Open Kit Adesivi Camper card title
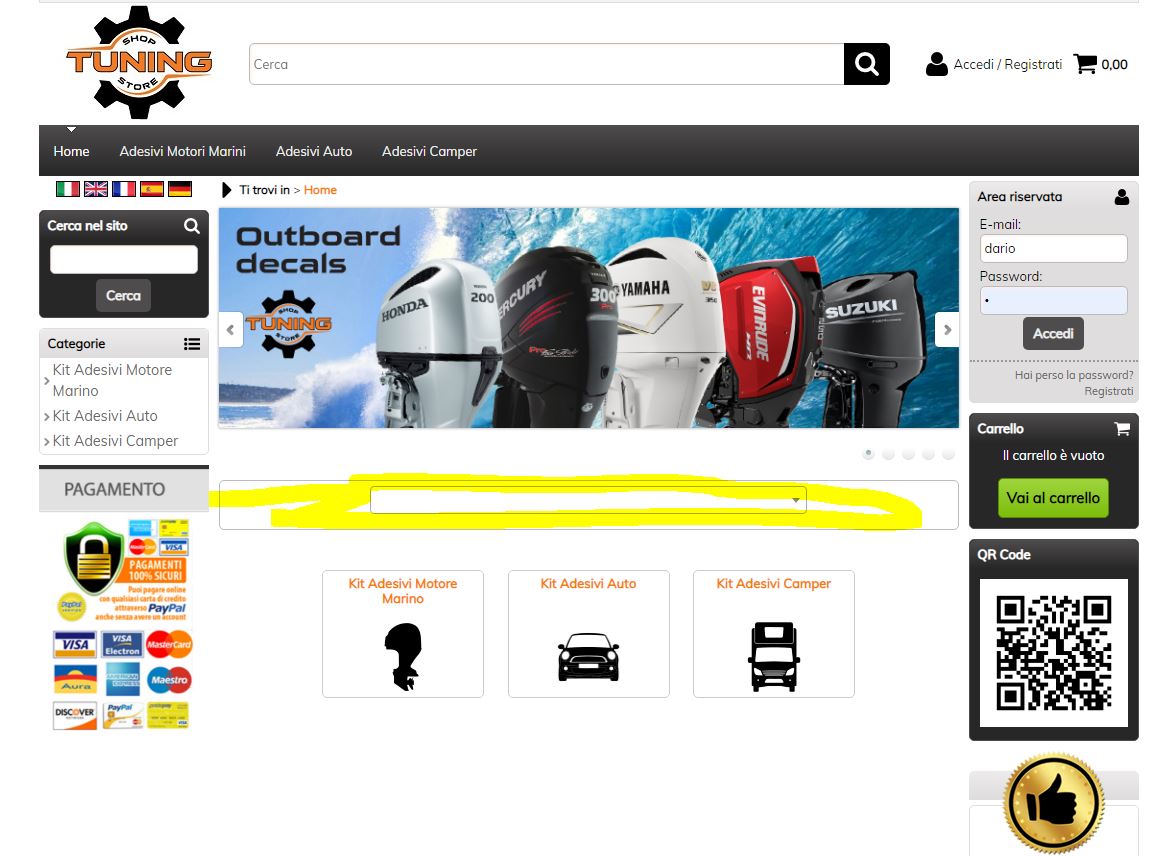This screenshot has width=1175, height=856. pos(774,583)
